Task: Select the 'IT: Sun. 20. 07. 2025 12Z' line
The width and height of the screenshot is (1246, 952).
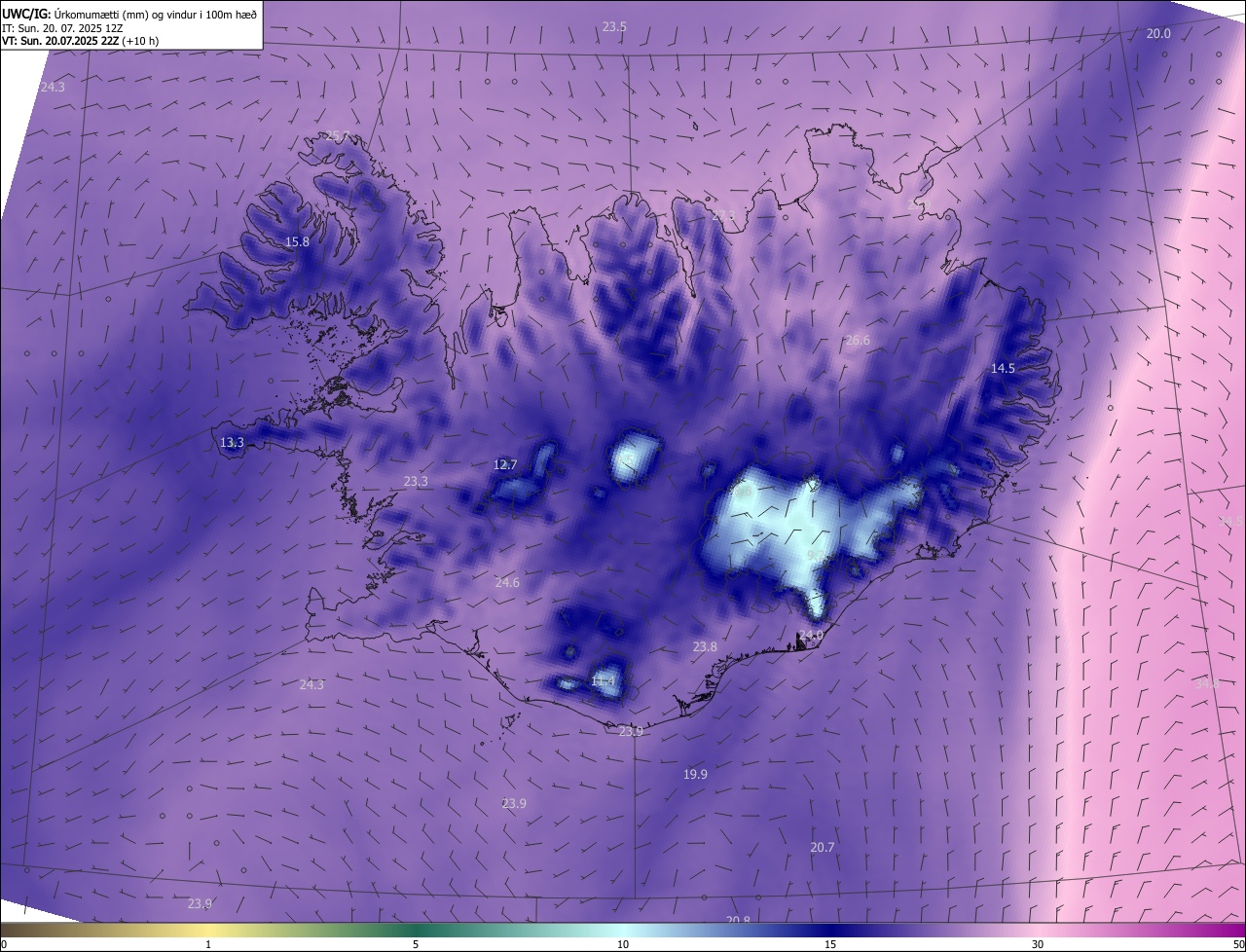Action: click(62, 27)
